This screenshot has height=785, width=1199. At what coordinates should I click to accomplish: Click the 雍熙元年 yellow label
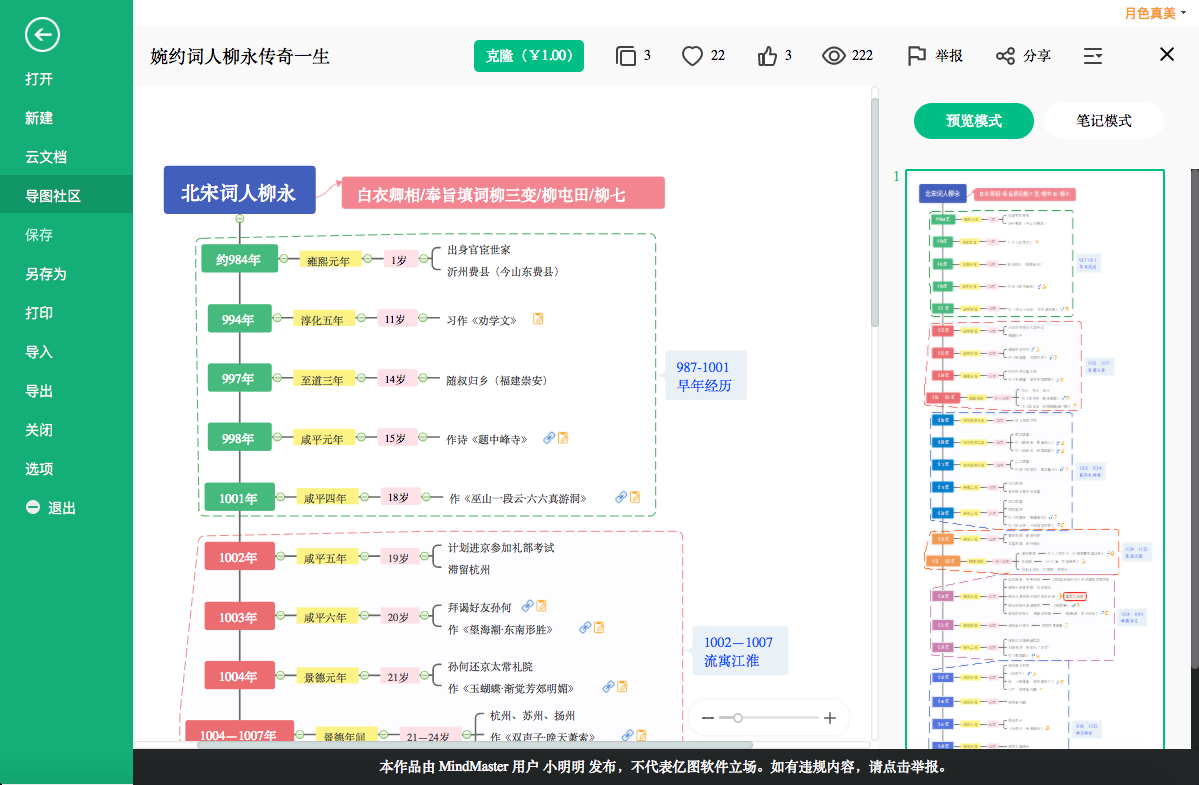328,260
